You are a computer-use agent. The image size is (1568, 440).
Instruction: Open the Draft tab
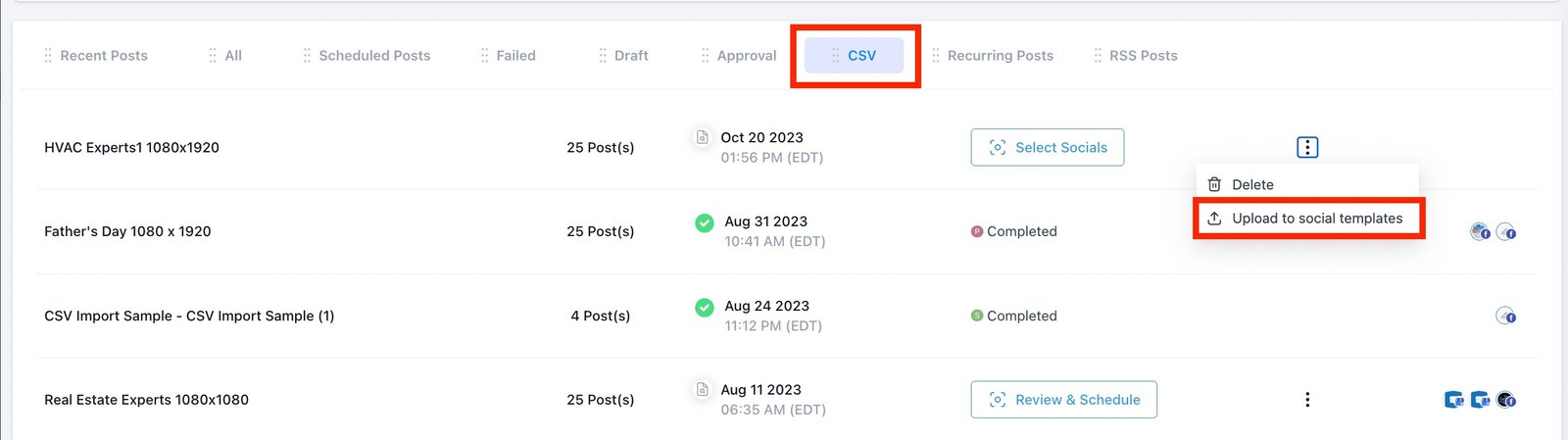coord(631,56)
